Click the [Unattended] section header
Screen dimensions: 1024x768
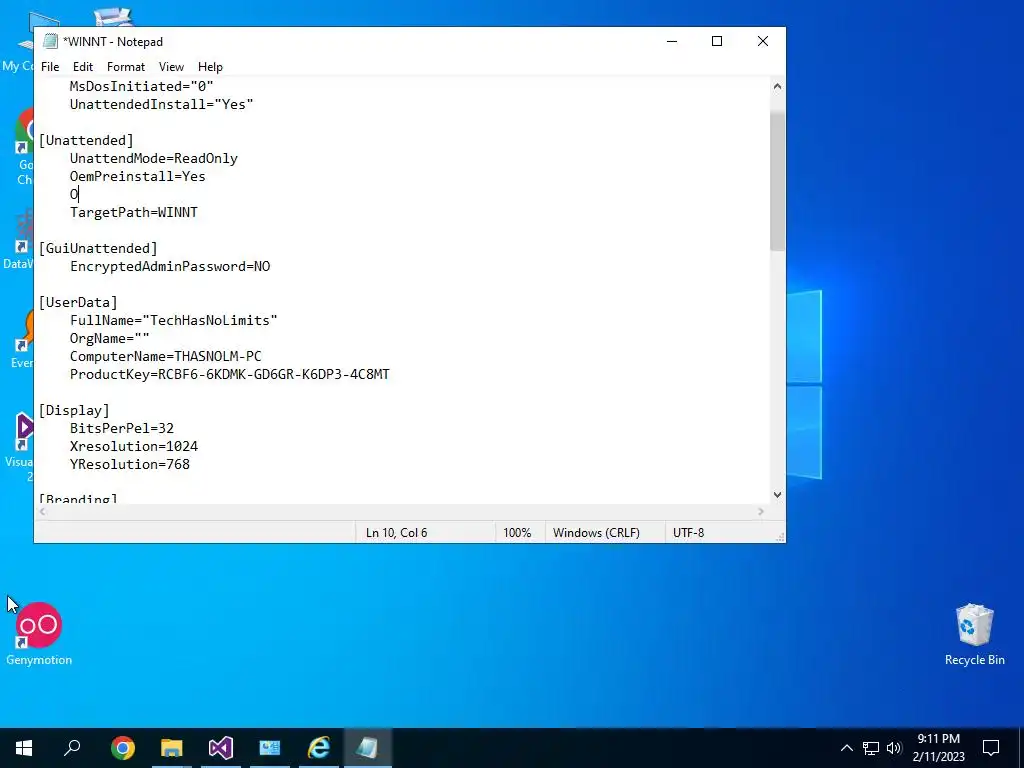(x=86, y=140)
